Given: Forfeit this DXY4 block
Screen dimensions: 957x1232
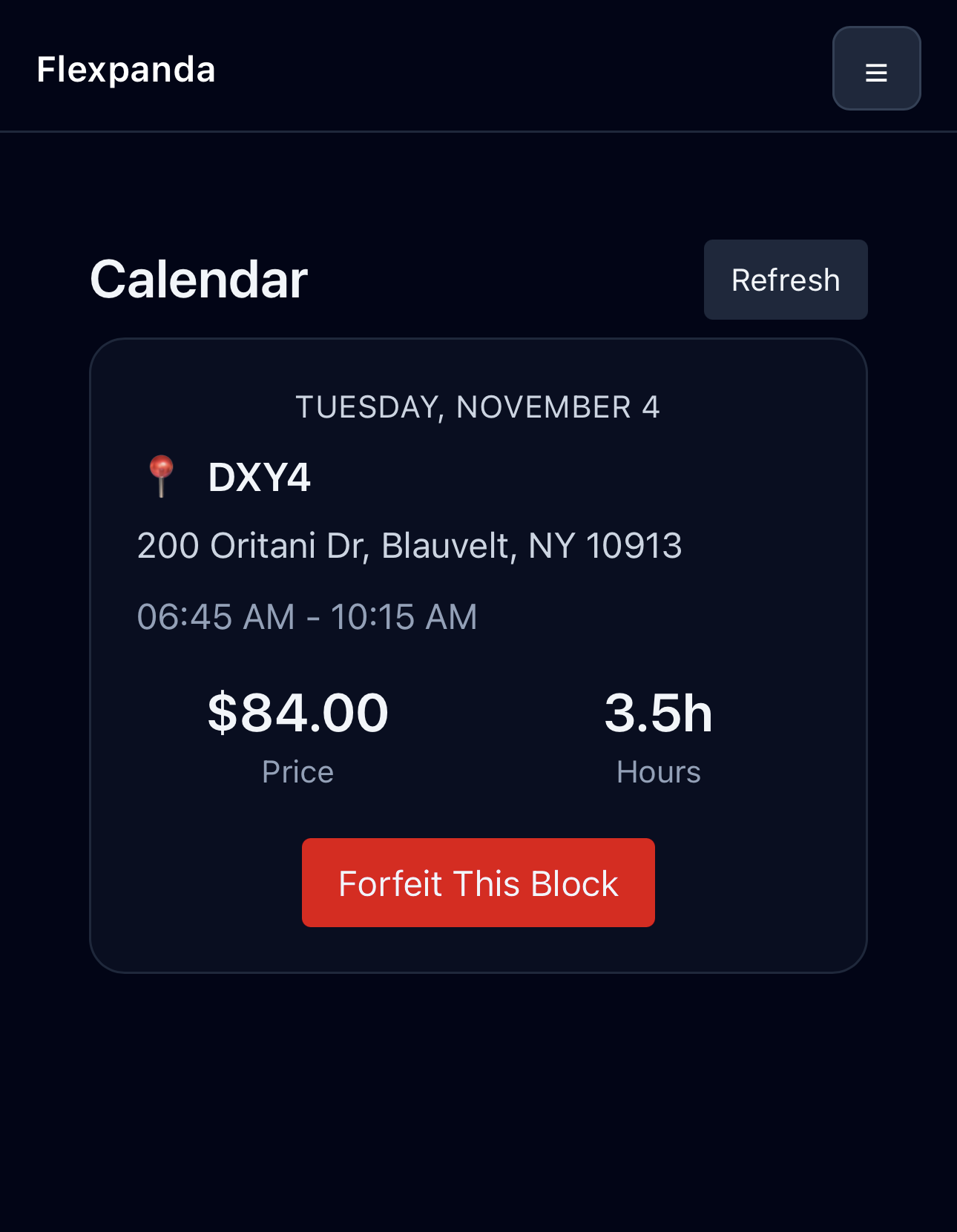Looking at the screenshot, I should [x=478, y=883].
